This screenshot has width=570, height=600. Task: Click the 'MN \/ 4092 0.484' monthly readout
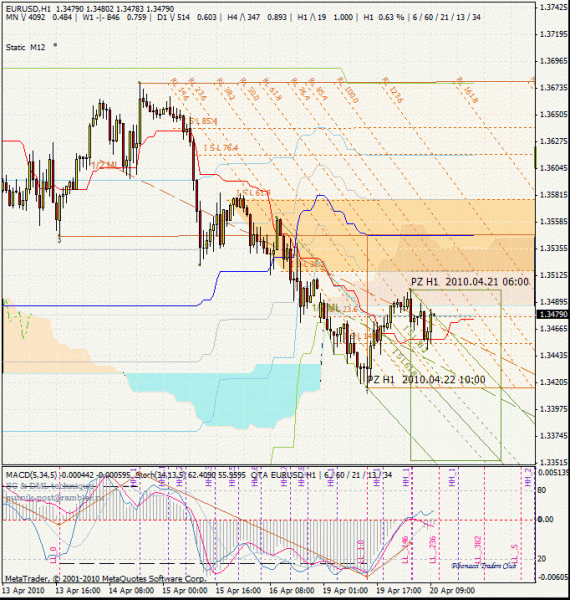pos(39,17)
